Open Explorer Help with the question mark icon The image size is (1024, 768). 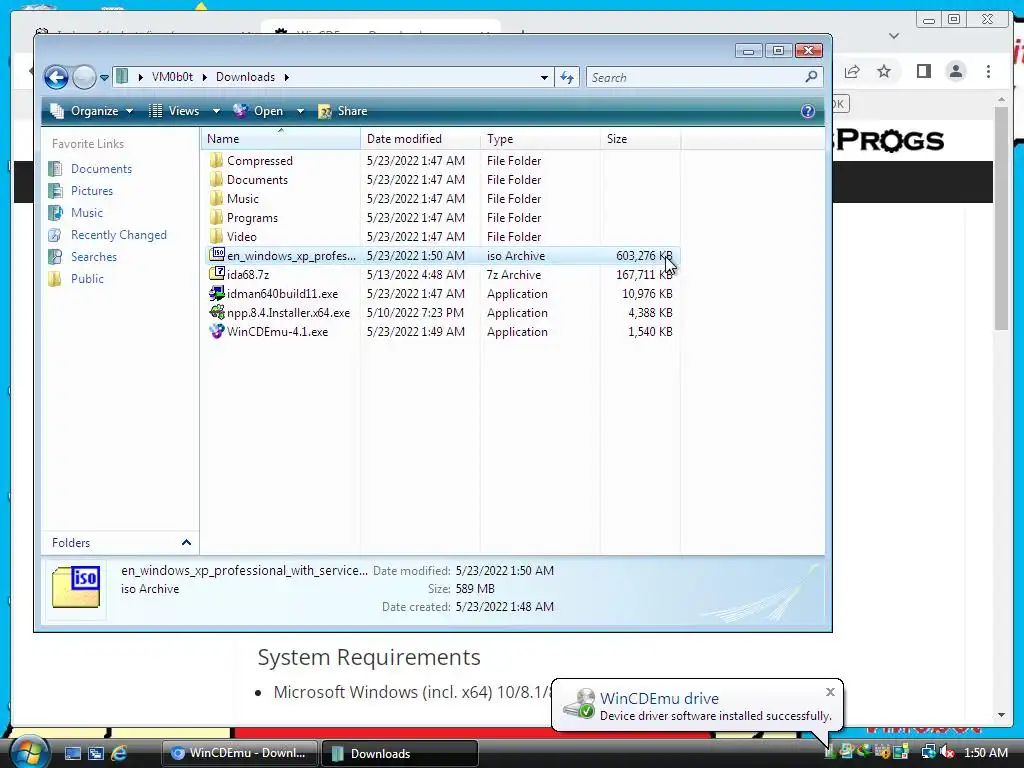coord(808,111)
